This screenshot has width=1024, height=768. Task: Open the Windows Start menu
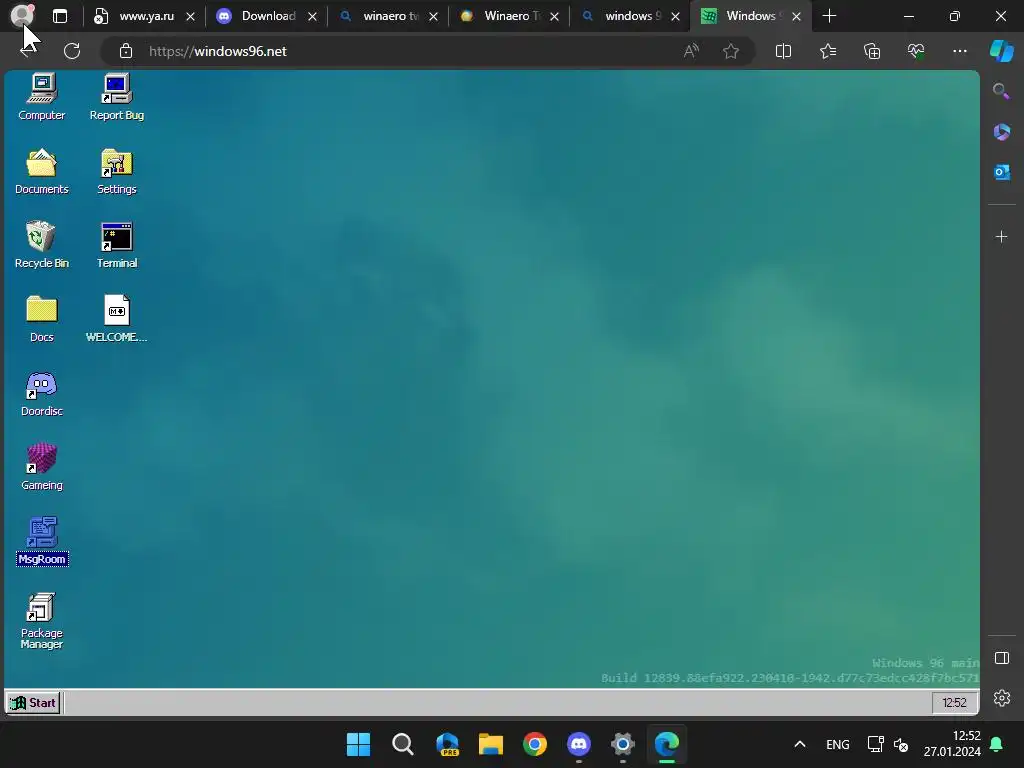(x=358, y=744)
